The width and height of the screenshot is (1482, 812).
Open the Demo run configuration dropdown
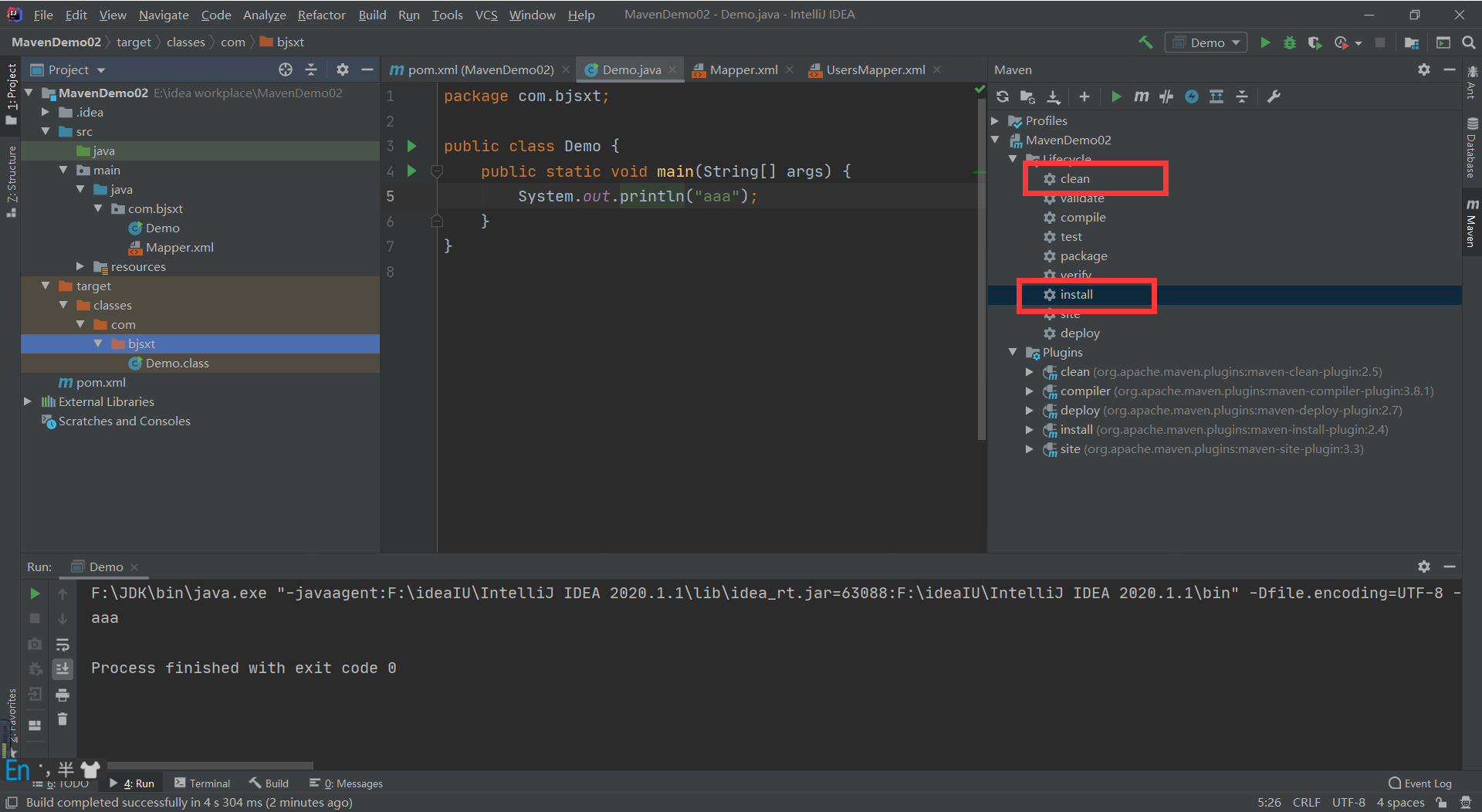(x=1206, y=42)
